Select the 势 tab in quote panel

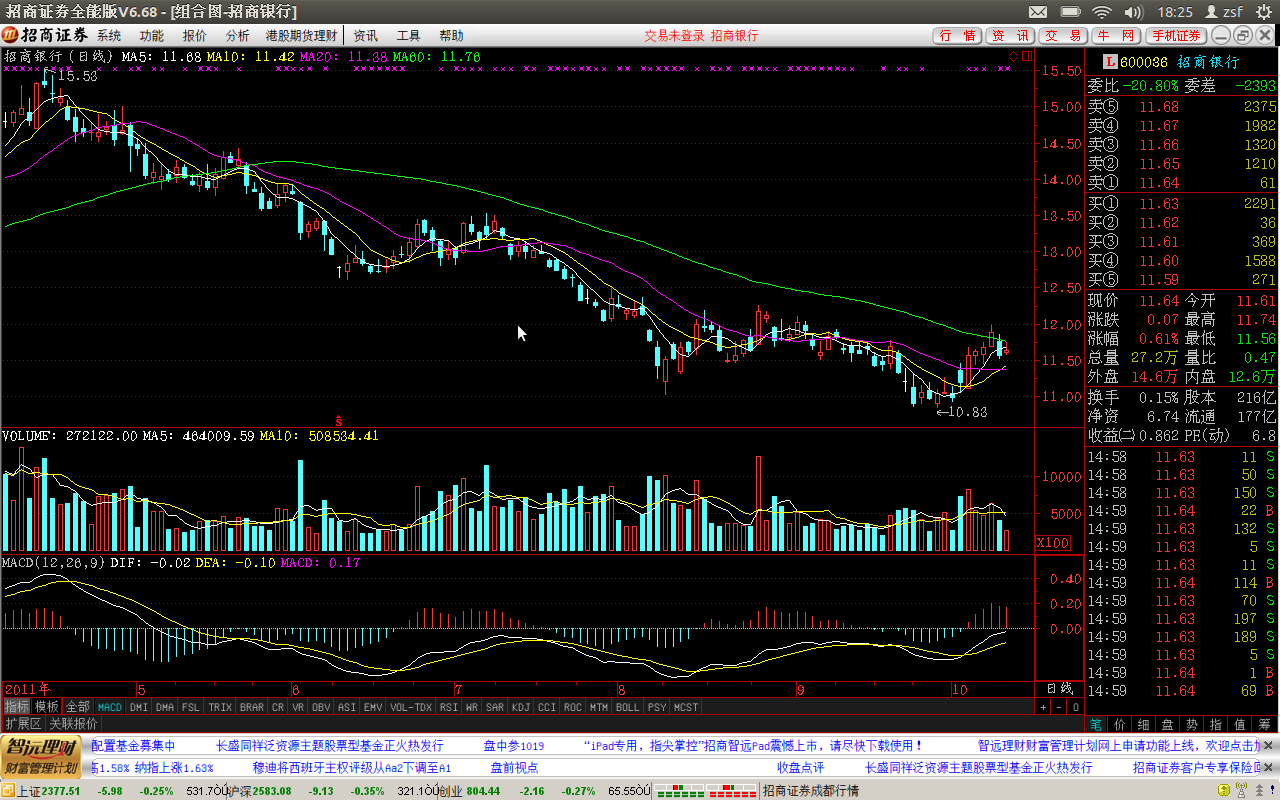[x=1192, y=724]
